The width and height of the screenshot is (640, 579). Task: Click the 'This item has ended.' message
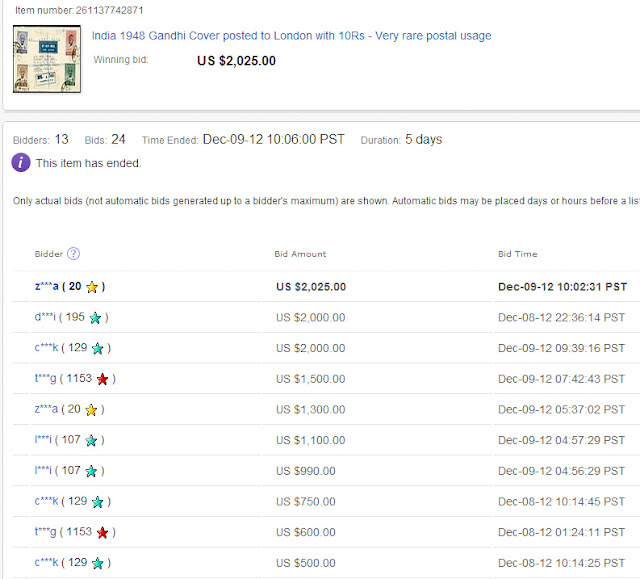click(x=88, y=163)
